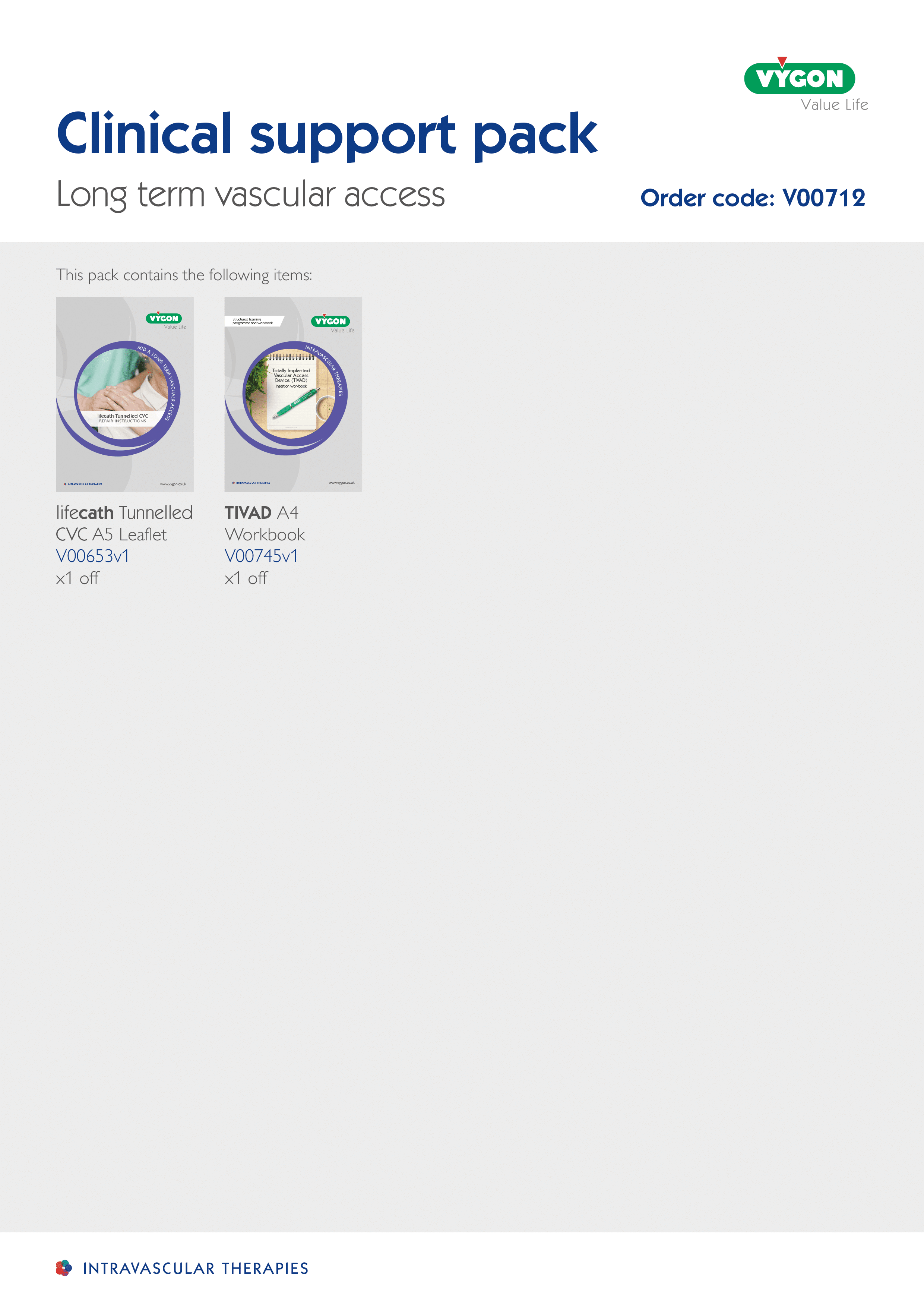
Task: Select the "TIVAD A4 Workbook" label
Action: click(265, 523)
